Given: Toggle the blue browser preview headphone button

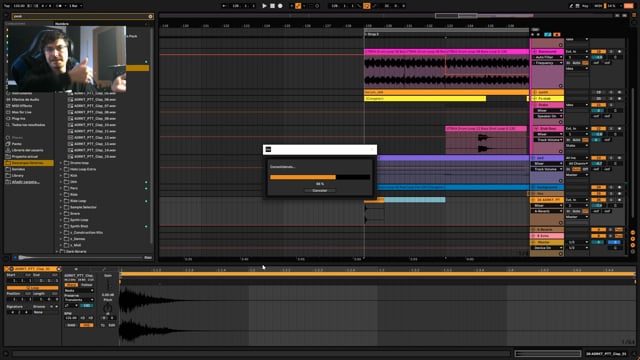Looking at the screenshot, I should click(x=15, y=258).
